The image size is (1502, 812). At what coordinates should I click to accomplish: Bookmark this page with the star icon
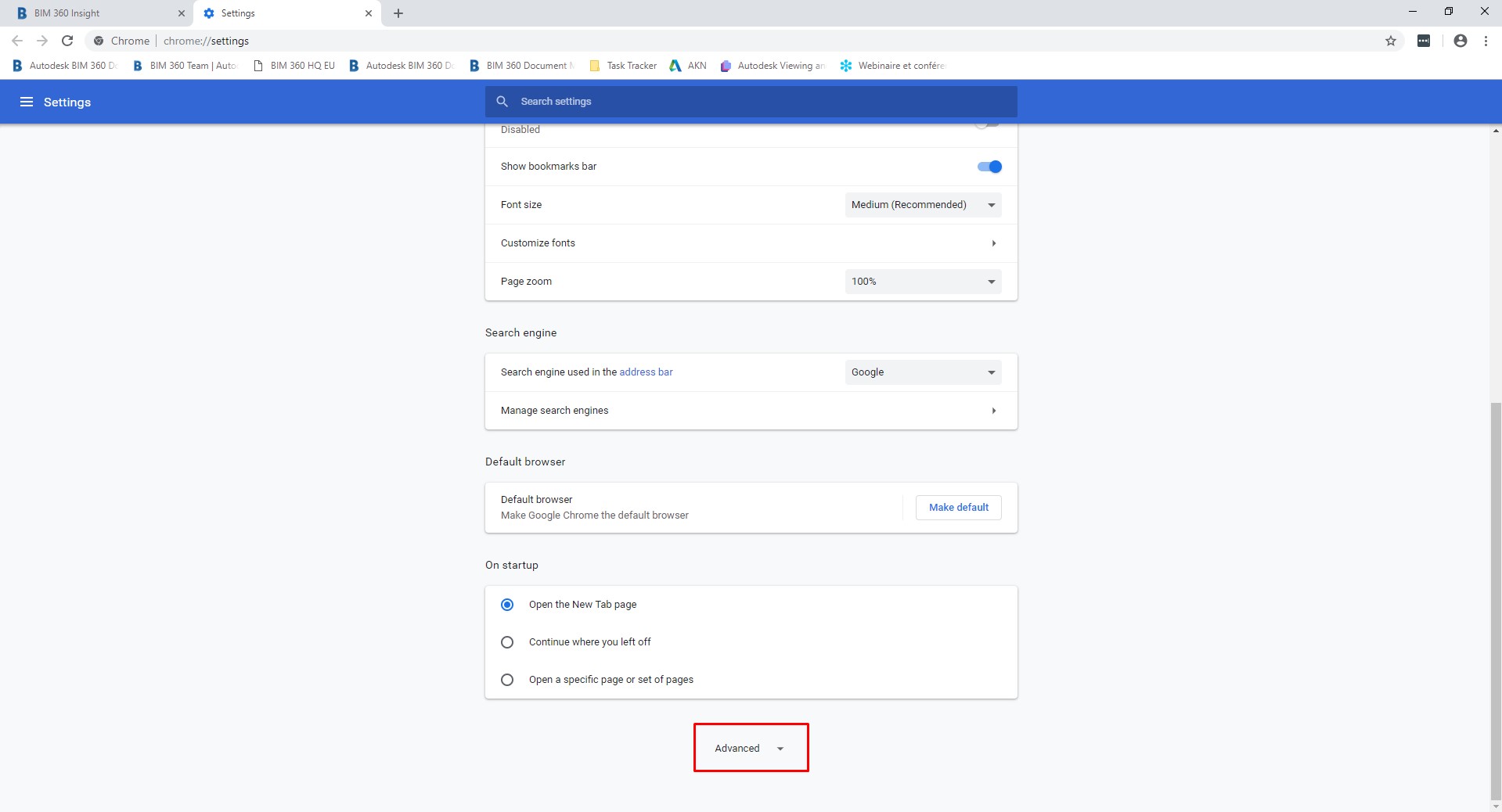pyautogui.click(x=1390, y=41)
